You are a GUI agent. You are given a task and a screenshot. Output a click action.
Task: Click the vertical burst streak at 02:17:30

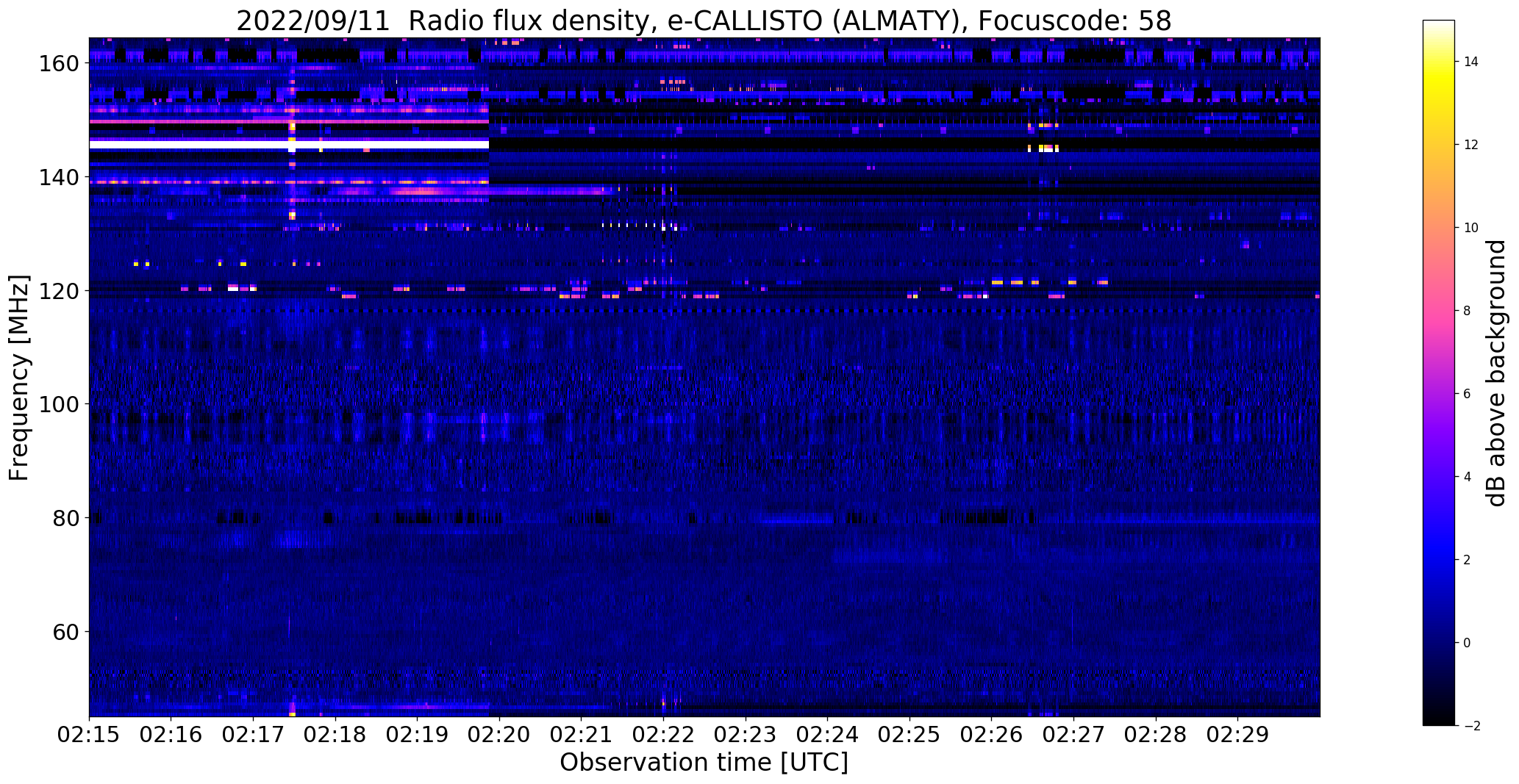tap(292, 140)
